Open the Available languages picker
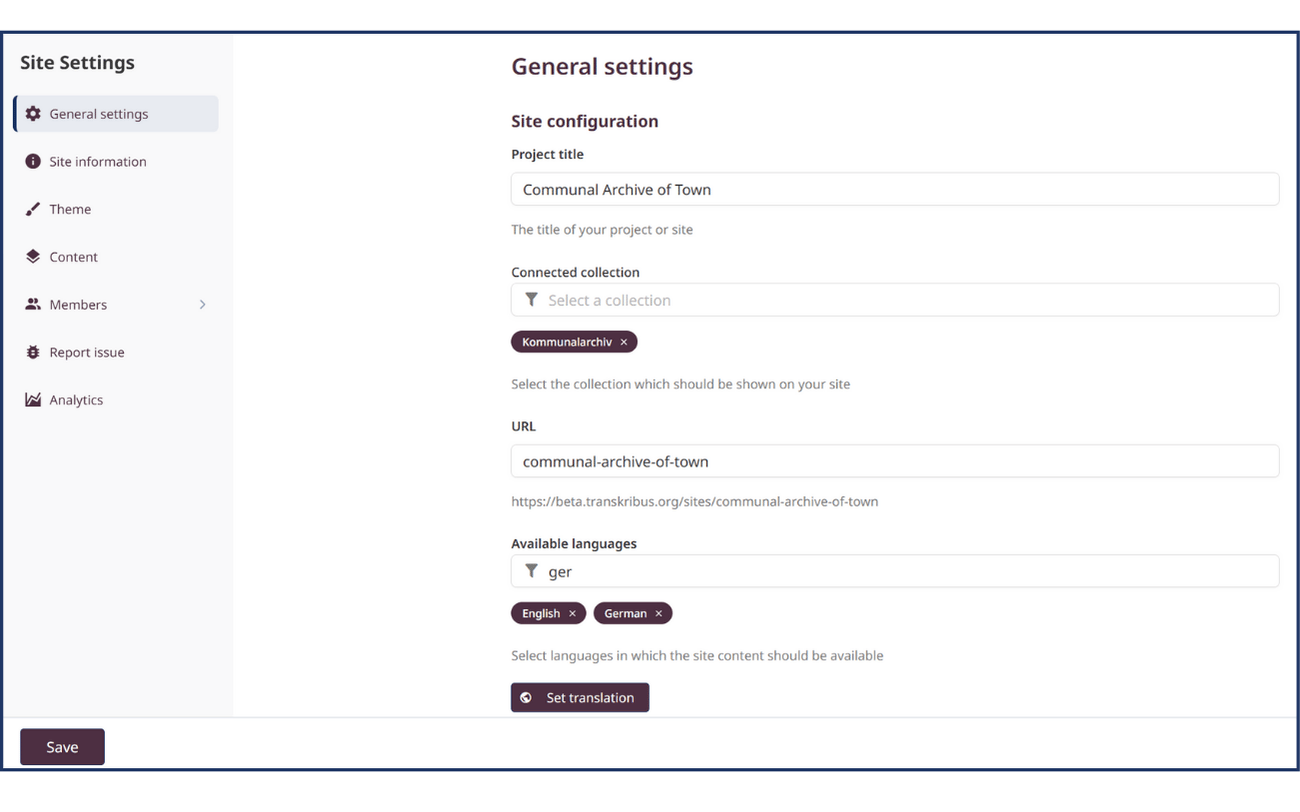The width and height of the screenshot is (1300, 812). tap(700, 570)
